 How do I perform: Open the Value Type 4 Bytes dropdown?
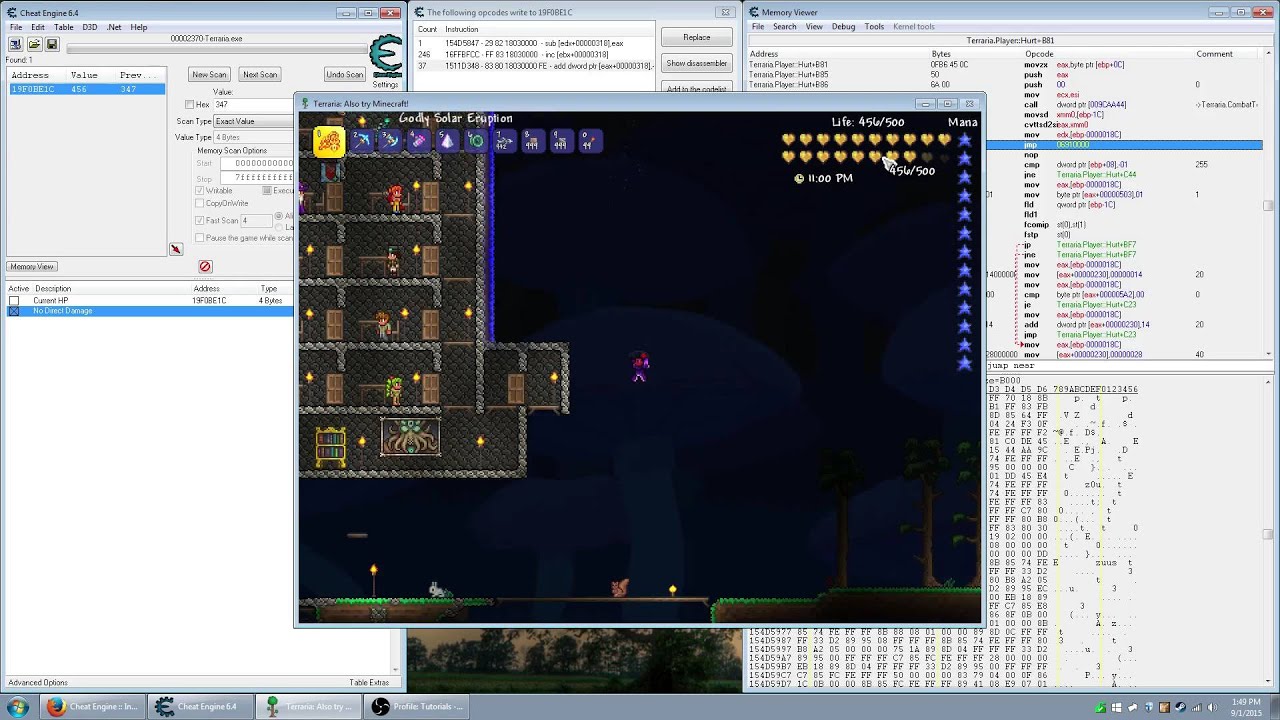[254, 137]
